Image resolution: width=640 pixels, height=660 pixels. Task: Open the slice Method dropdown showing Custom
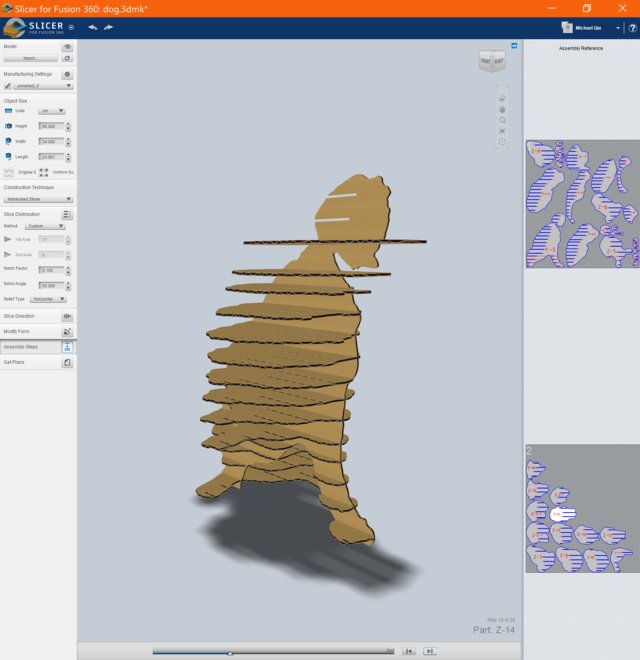point(45,226)
